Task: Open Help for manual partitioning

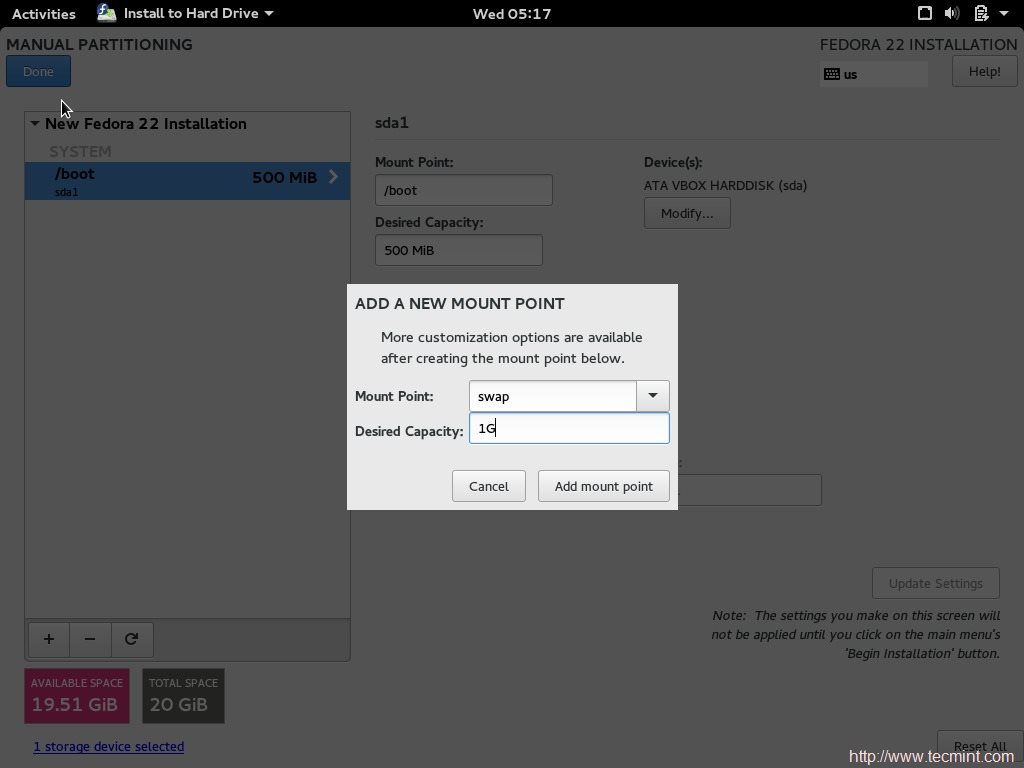Action: click(x=984, y=71)
